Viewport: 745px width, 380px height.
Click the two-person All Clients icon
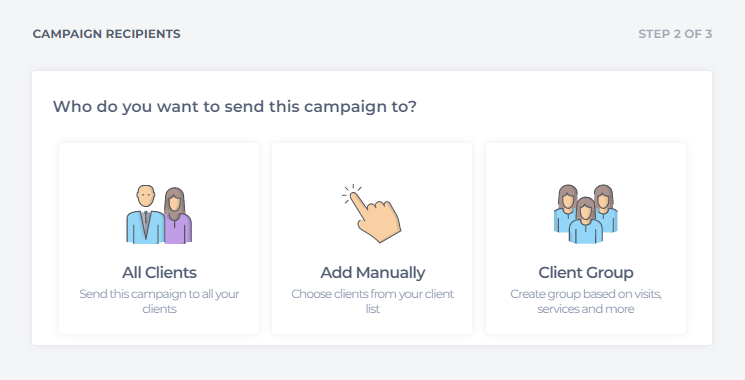point(159,214)
